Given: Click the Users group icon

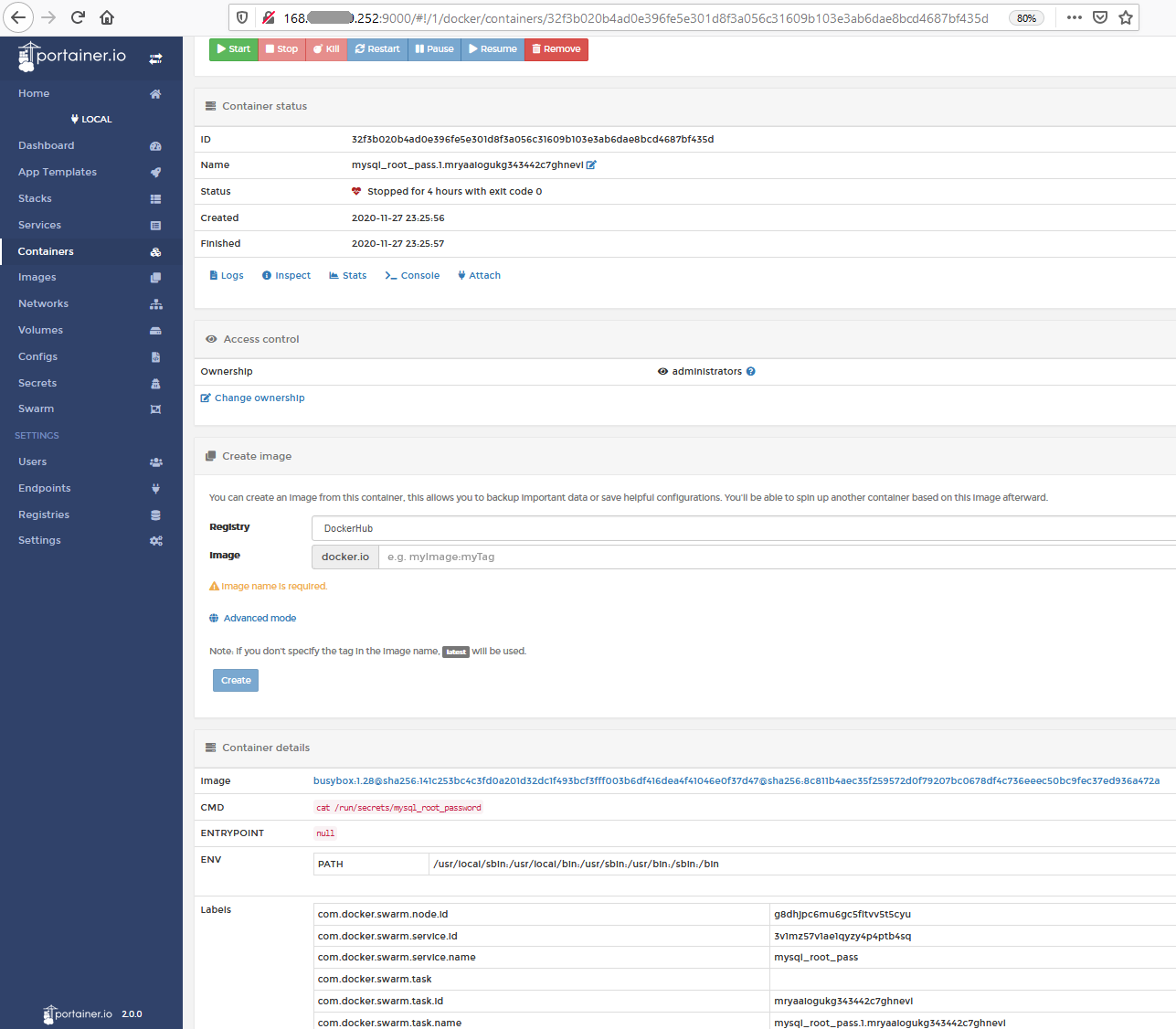Looking at the screenshot, I should (155, 462).
